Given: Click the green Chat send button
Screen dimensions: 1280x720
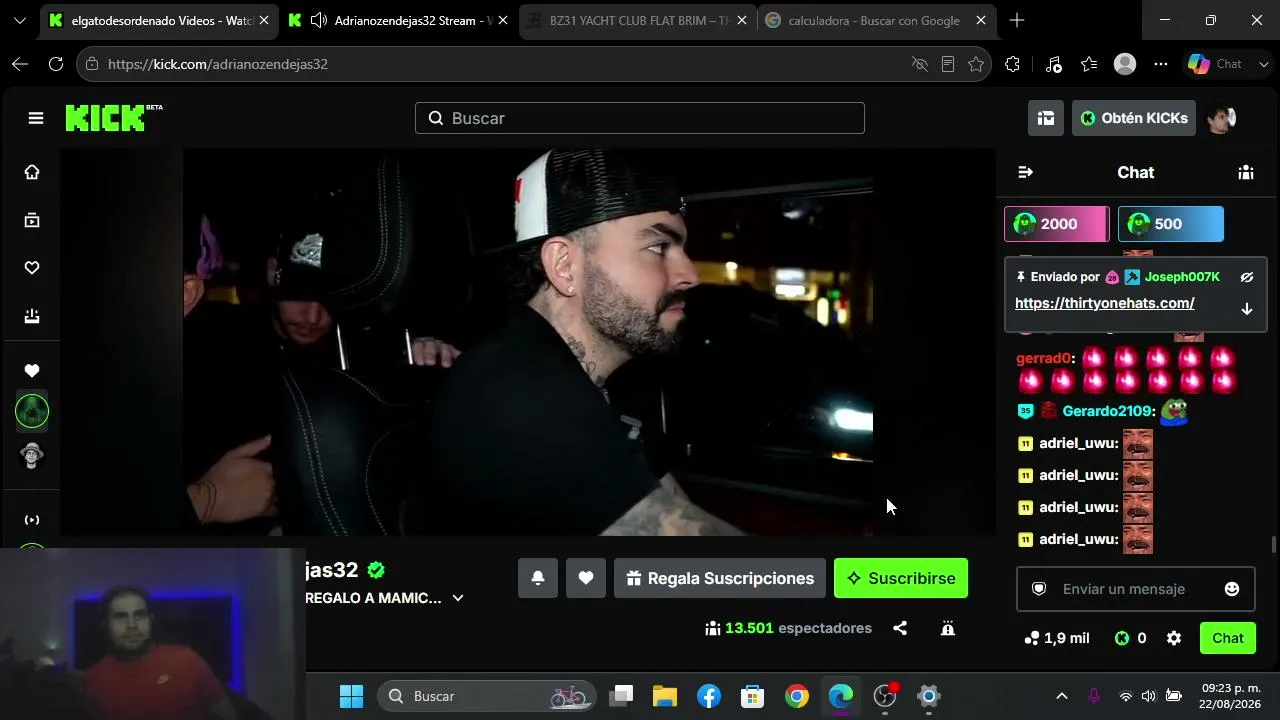Looking at the screenshot, I should click(x=1228, y=638).
